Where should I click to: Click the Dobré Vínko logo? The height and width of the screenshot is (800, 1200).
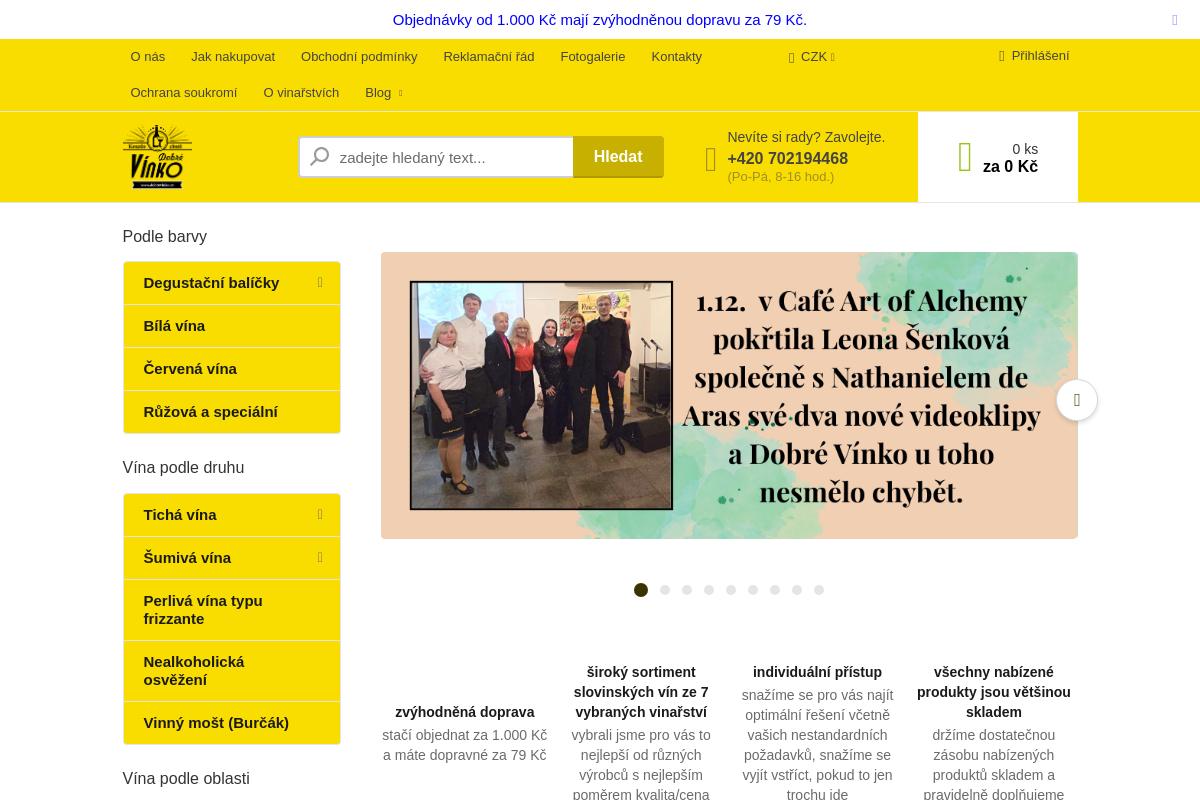pyautogui.click(x=157, y=157)
